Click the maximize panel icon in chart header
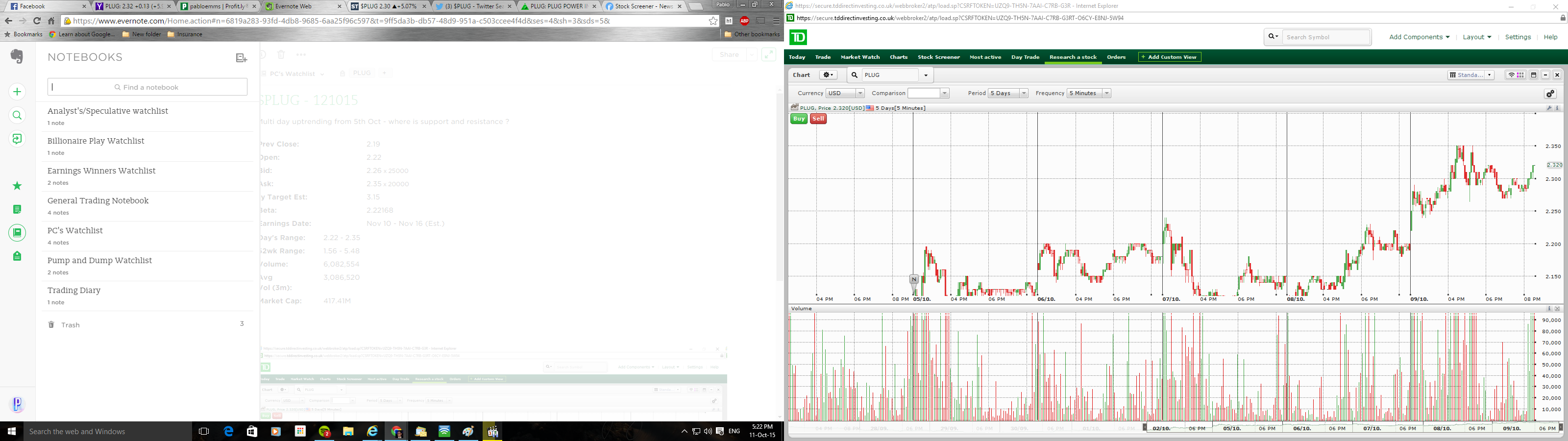 [x=1534, y=75]
